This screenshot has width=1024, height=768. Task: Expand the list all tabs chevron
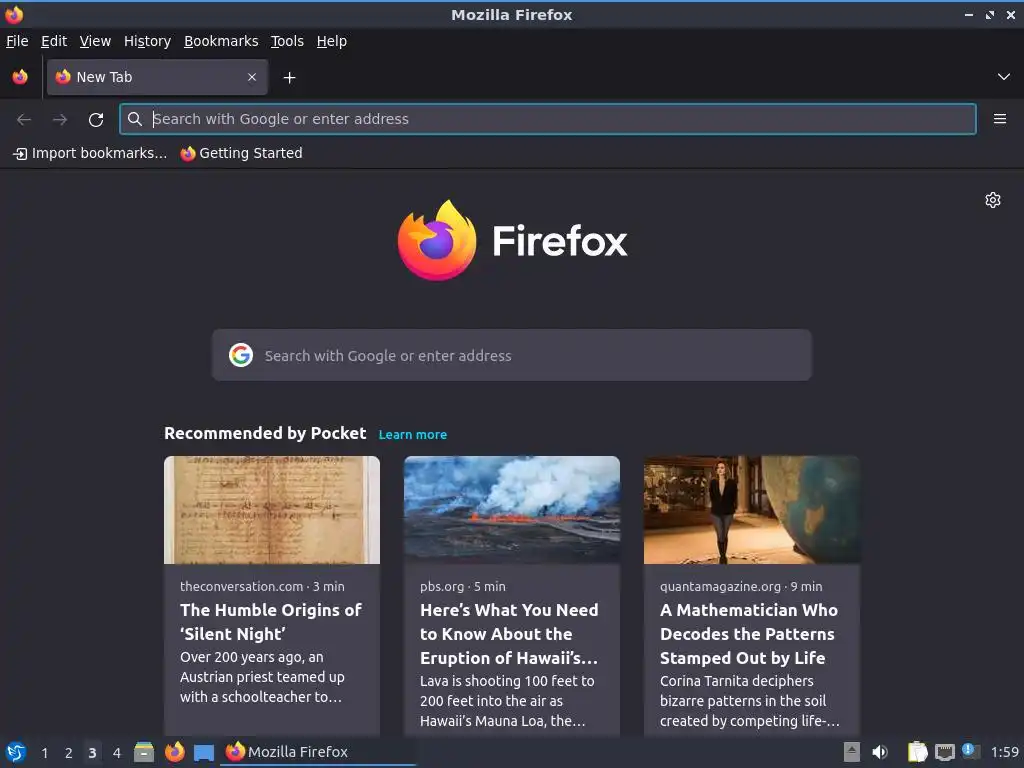pos(1004,77)
